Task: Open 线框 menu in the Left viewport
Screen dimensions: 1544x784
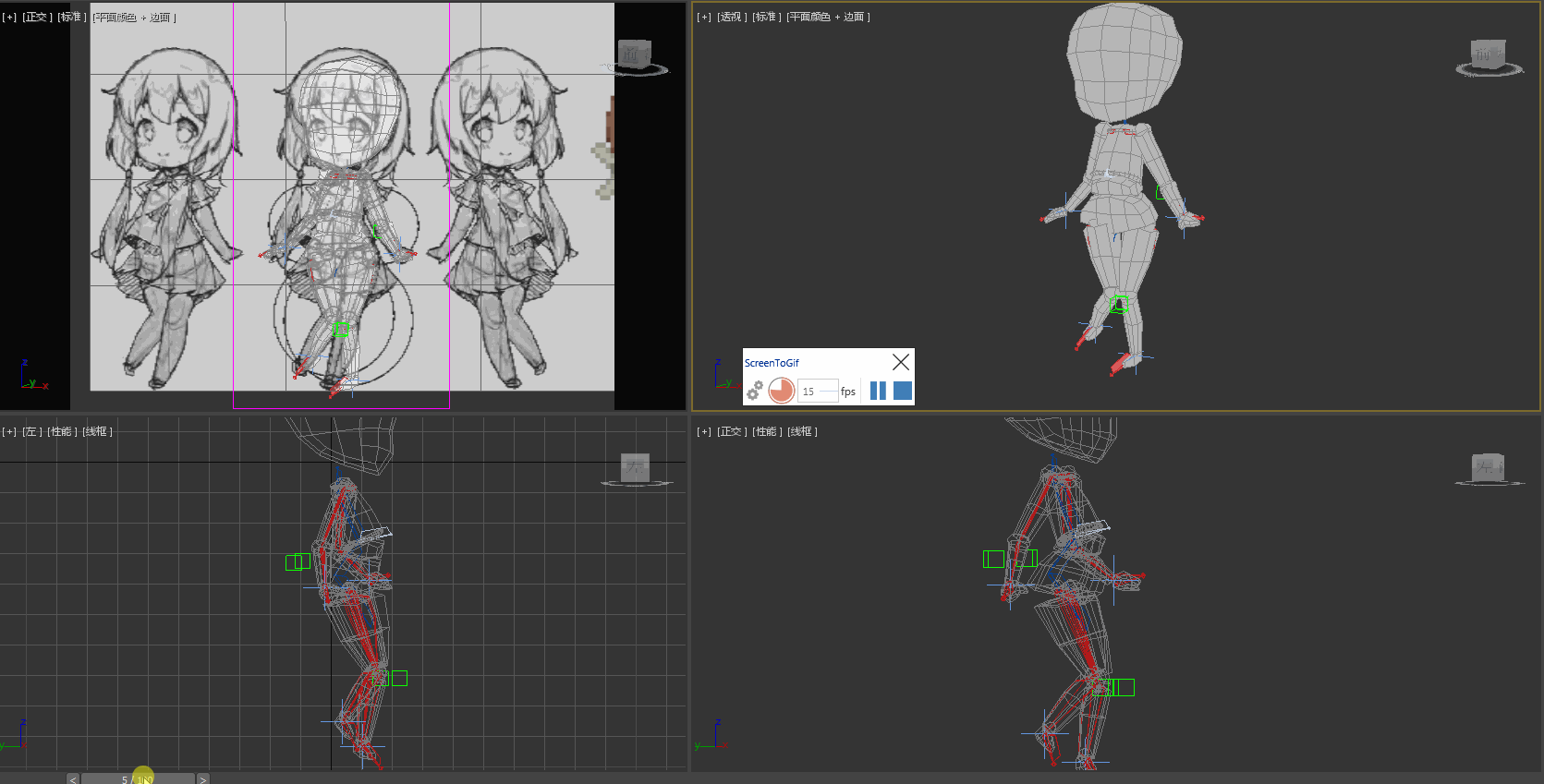Action: click(x=97, y=431)
